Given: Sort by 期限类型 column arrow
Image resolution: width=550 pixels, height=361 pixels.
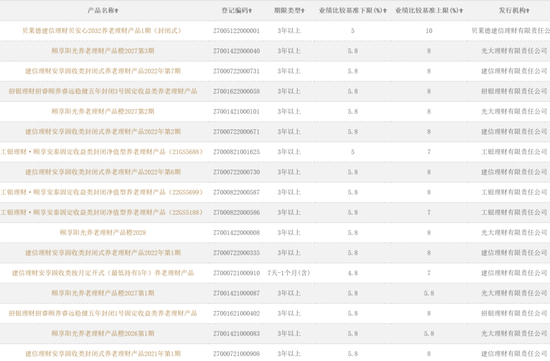Looking at the screenshot, I should (x=303, y=11).
